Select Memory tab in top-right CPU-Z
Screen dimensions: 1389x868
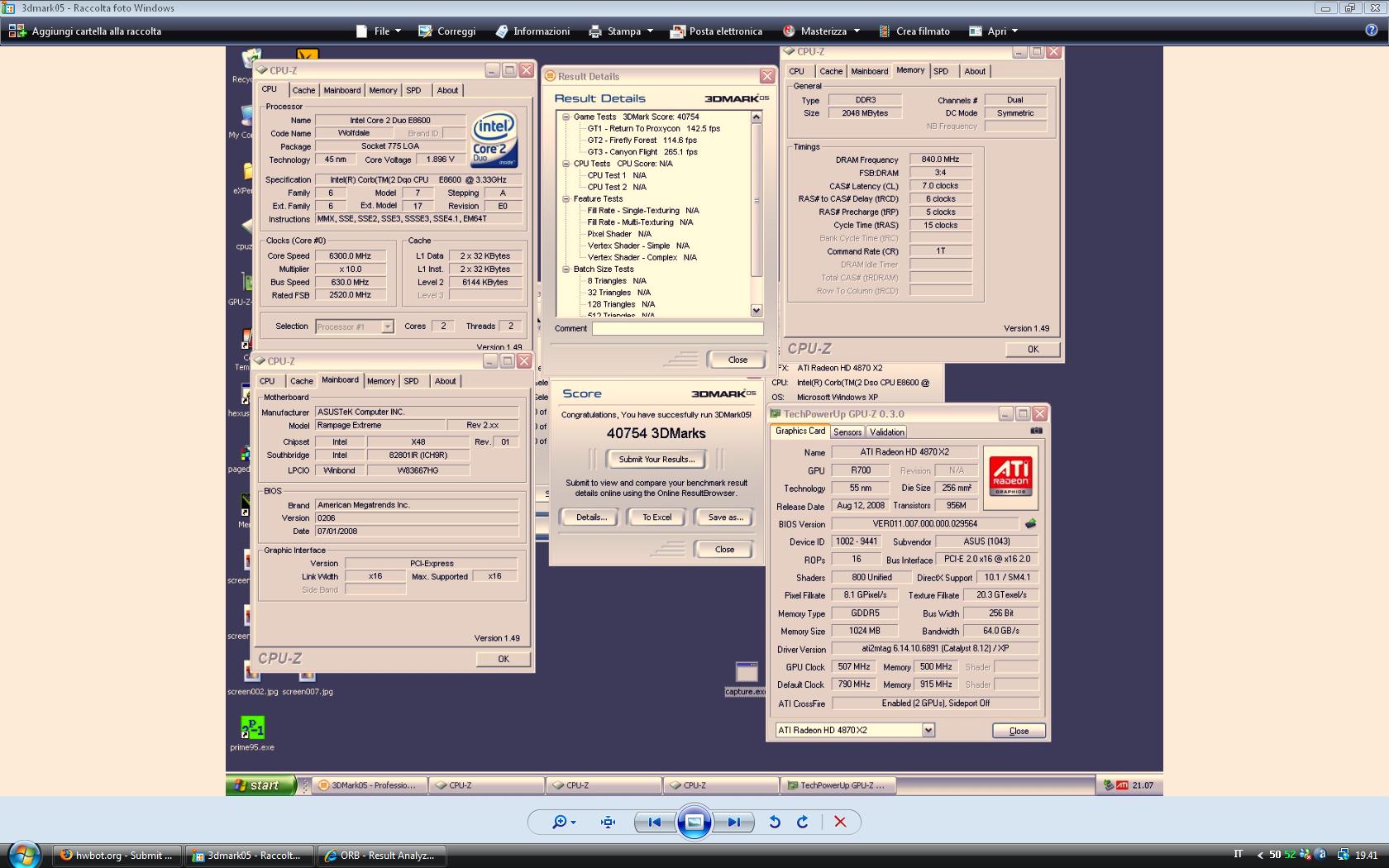(910, 70)
